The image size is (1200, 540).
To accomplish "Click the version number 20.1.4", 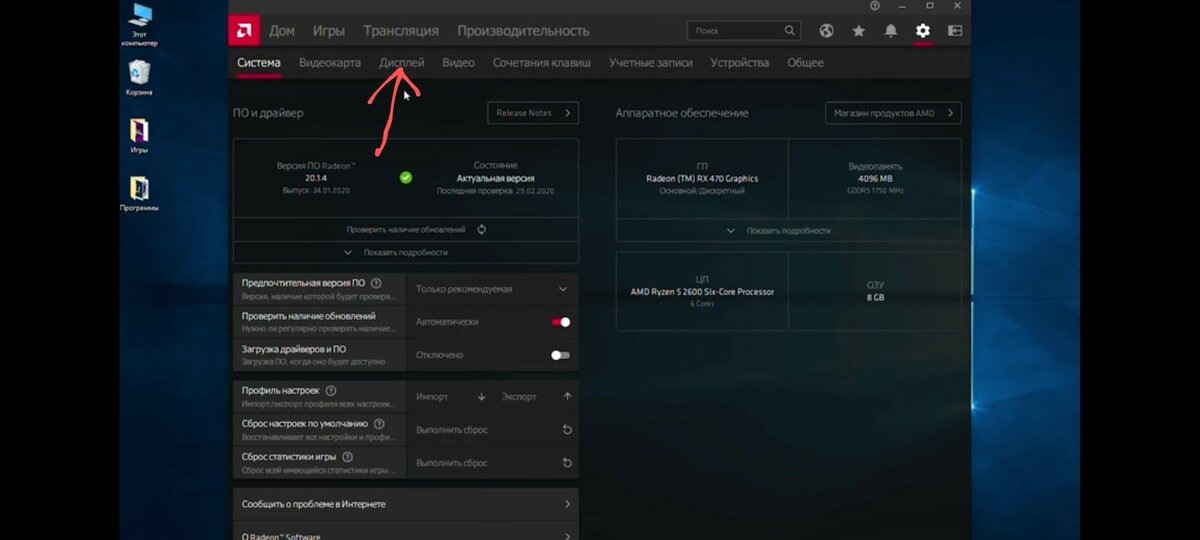I will point(317,178).
